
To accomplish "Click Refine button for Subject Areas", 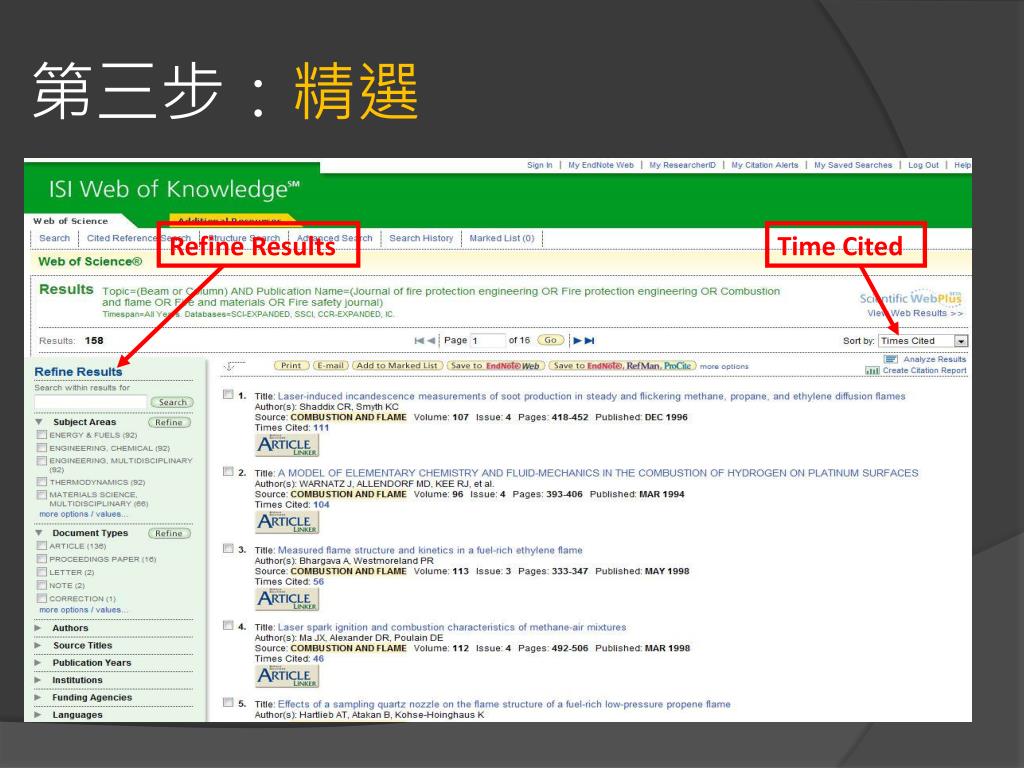I will (169, 423).
